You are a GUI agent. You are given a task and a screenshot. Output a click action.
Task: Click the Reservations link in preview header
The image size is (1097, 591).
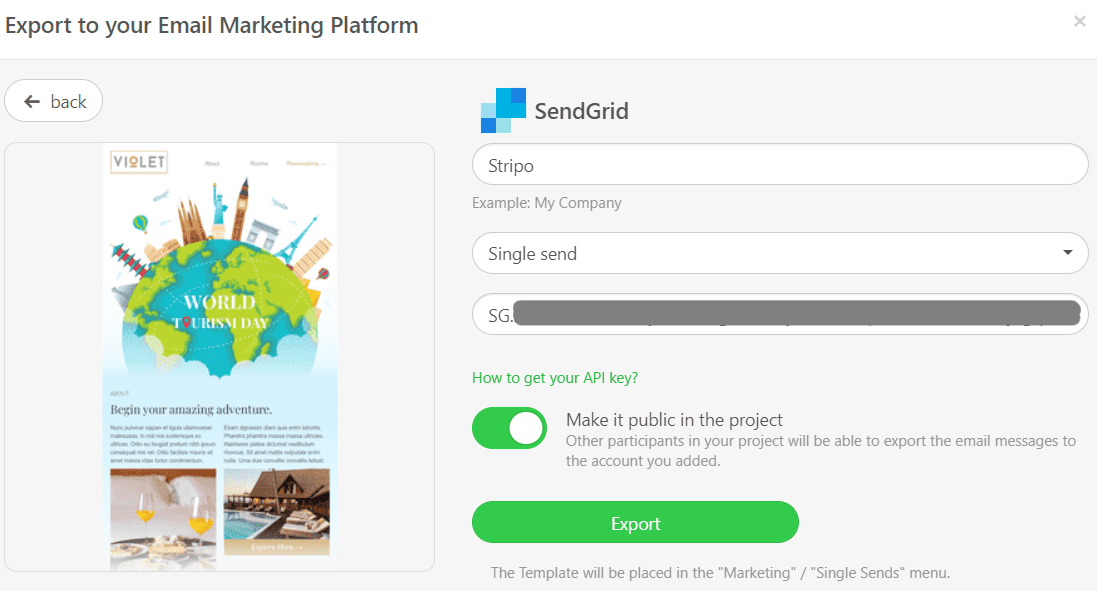(x=305, y=164)
